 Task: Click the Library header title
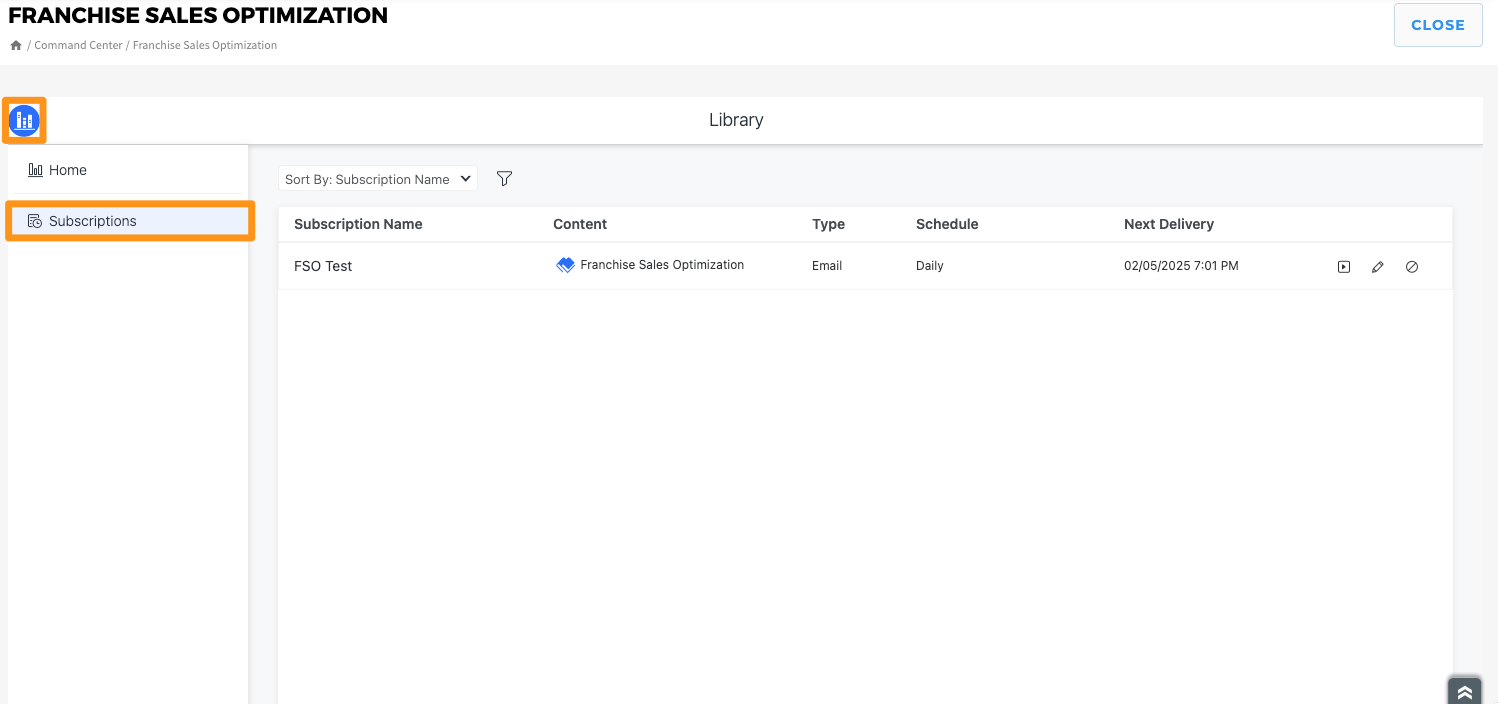pos(736,120)
